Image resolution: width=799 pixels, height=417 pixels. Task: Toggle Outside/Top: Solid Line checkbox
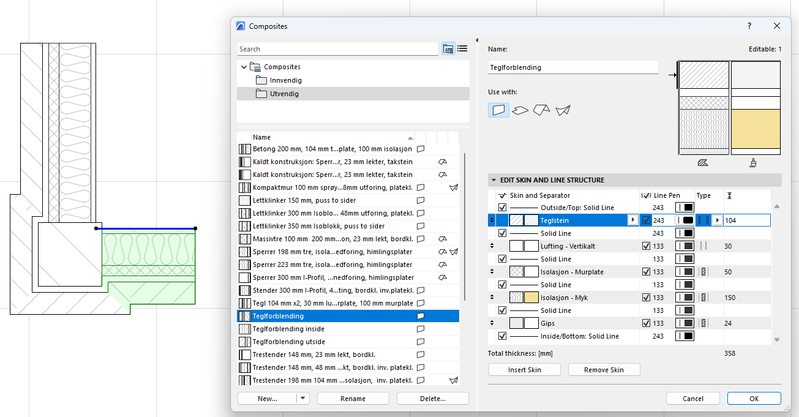tap(502, 208)
